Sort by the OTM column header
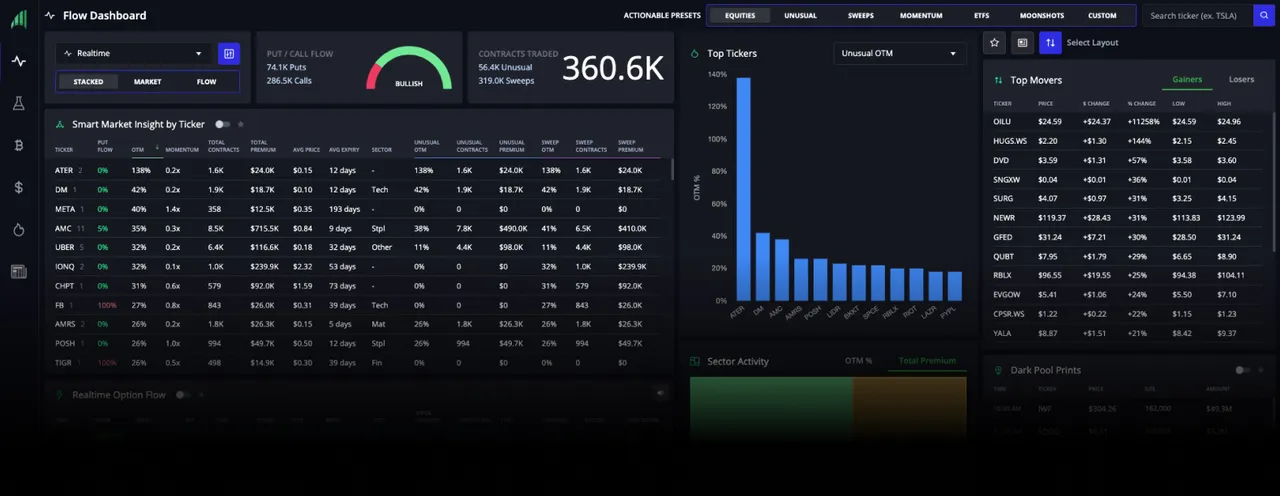 140,149
